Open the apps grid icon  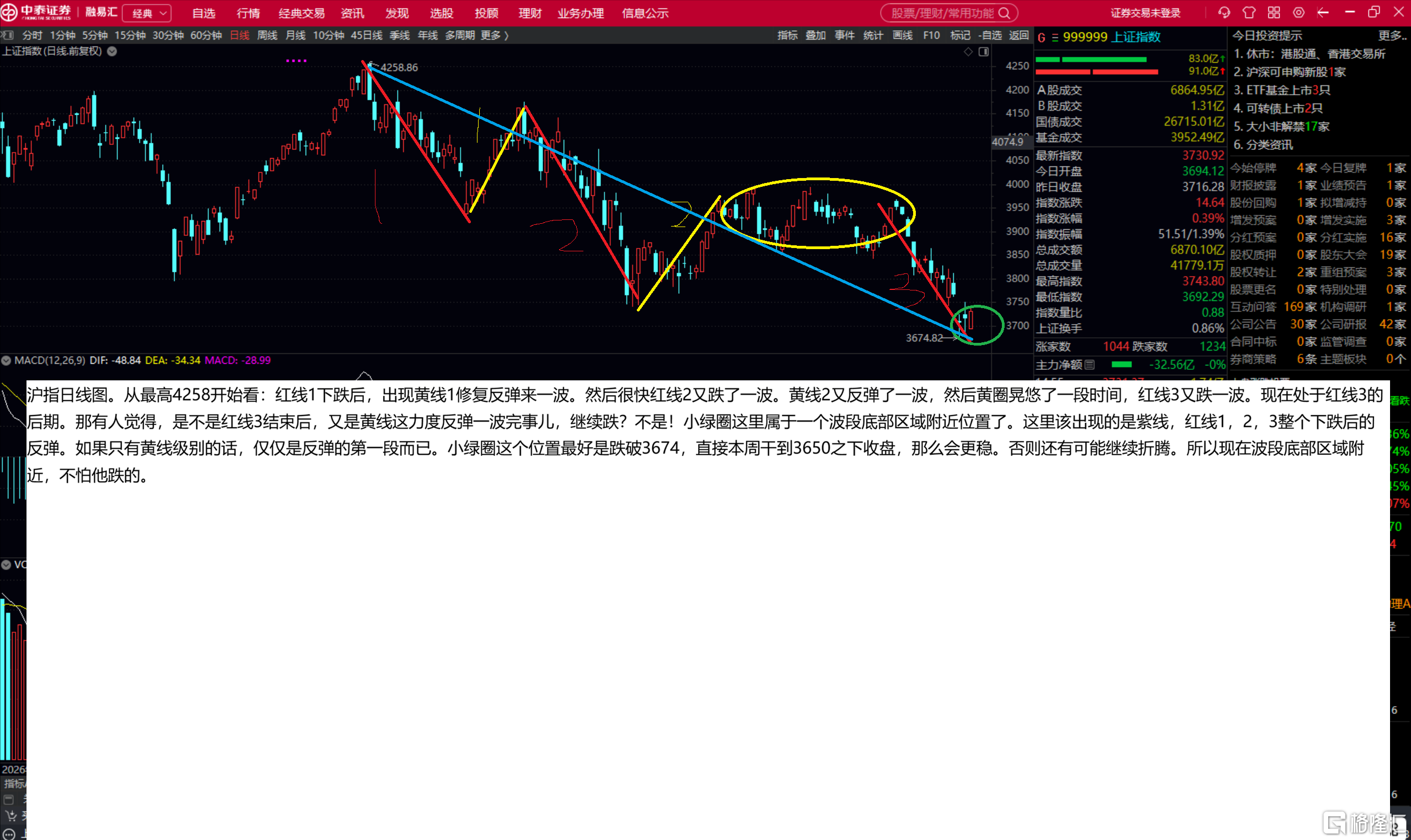click(x=1274, y=13)
